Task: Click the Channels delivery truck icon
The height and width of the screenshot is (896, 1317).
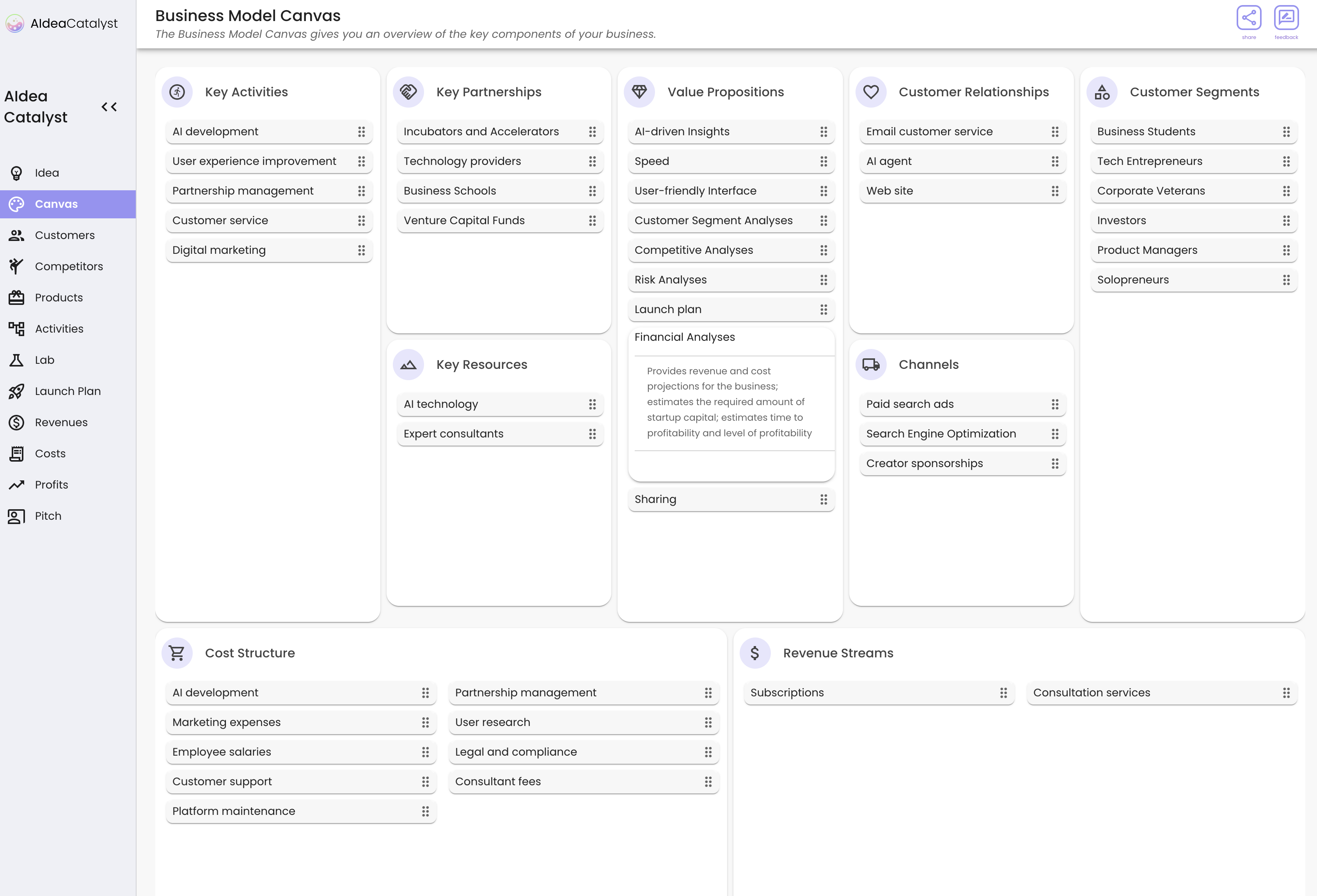Action: (x=871, y=364)
